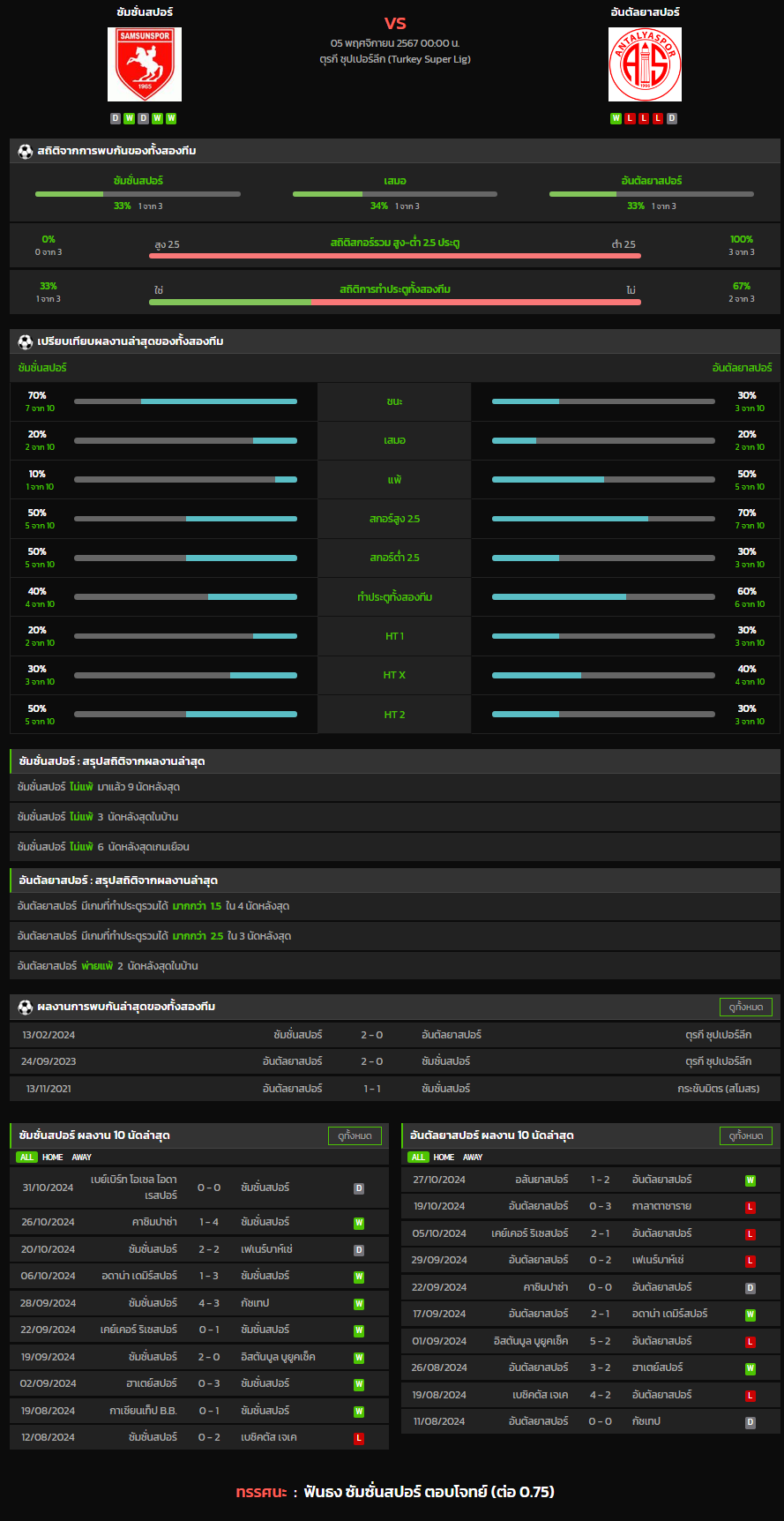Click soccer ball icon beside ผลงานการพบกันล่าสุดของทั้งสองทีม
Screen dimensions: 784x1521
[x=25, y=1007]
